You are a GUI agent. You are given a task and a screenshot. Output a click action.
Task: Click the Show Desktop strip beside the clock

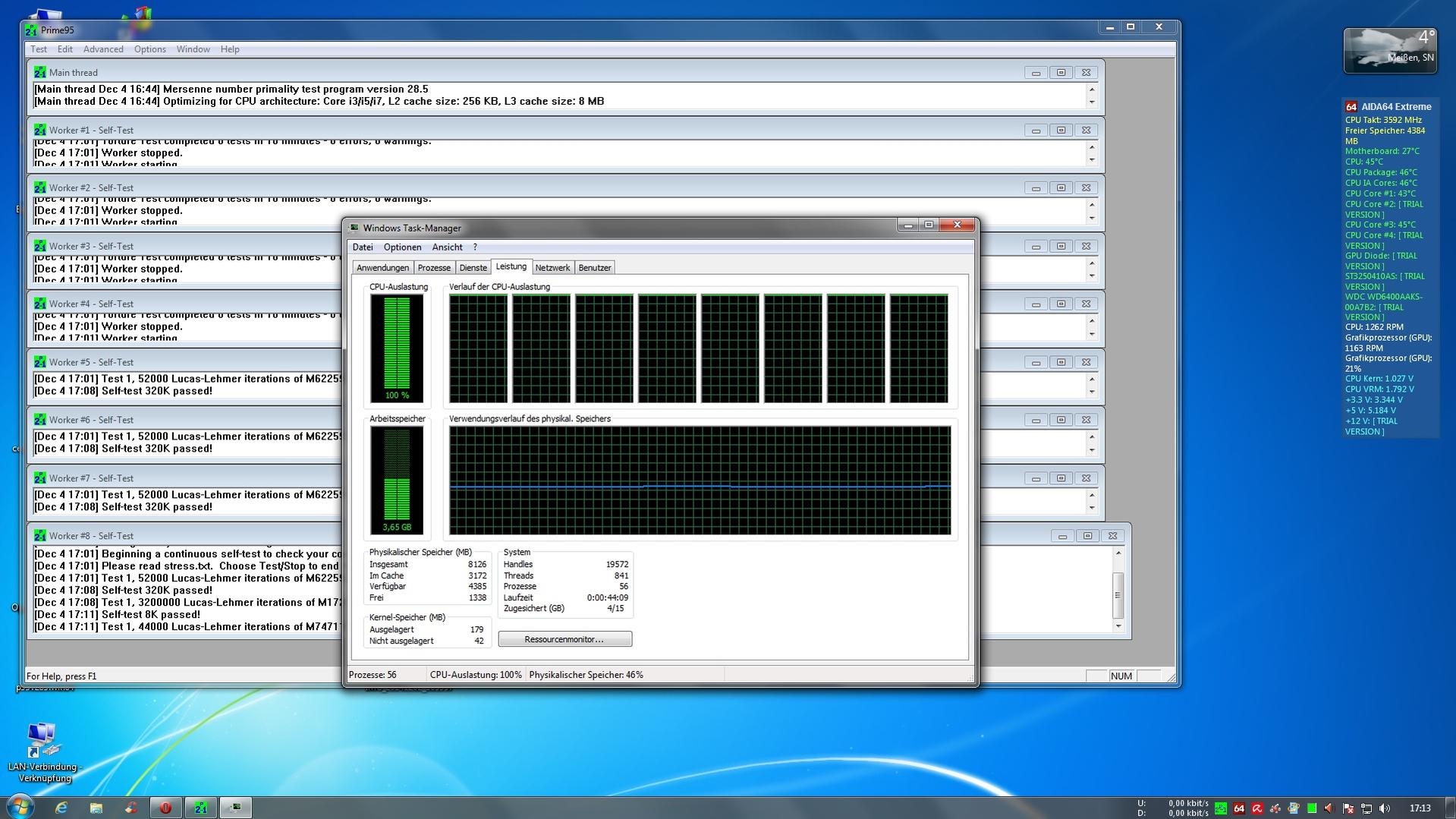coord(1450,808)
